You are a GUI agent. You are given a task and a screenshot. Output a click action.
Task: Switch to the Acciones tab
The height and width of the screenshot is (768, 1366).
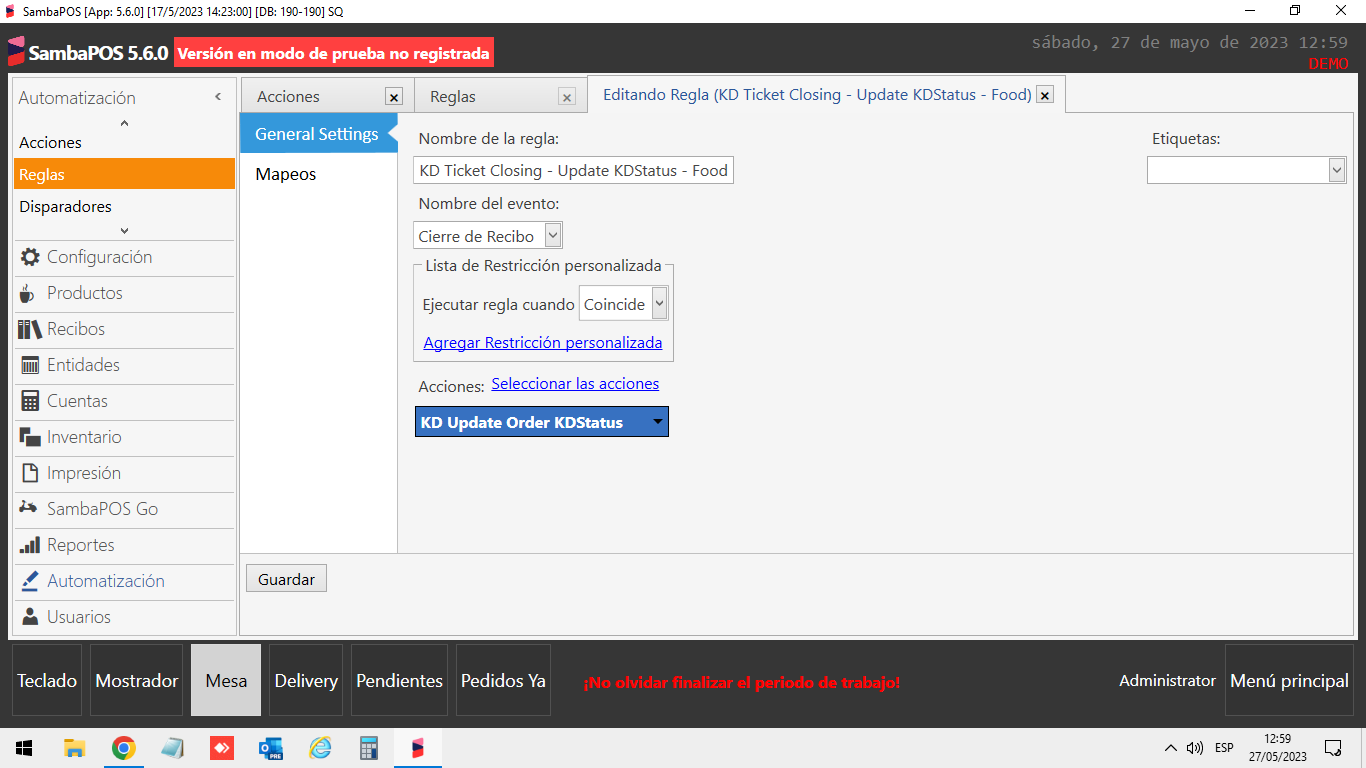(x=288, y=97)
